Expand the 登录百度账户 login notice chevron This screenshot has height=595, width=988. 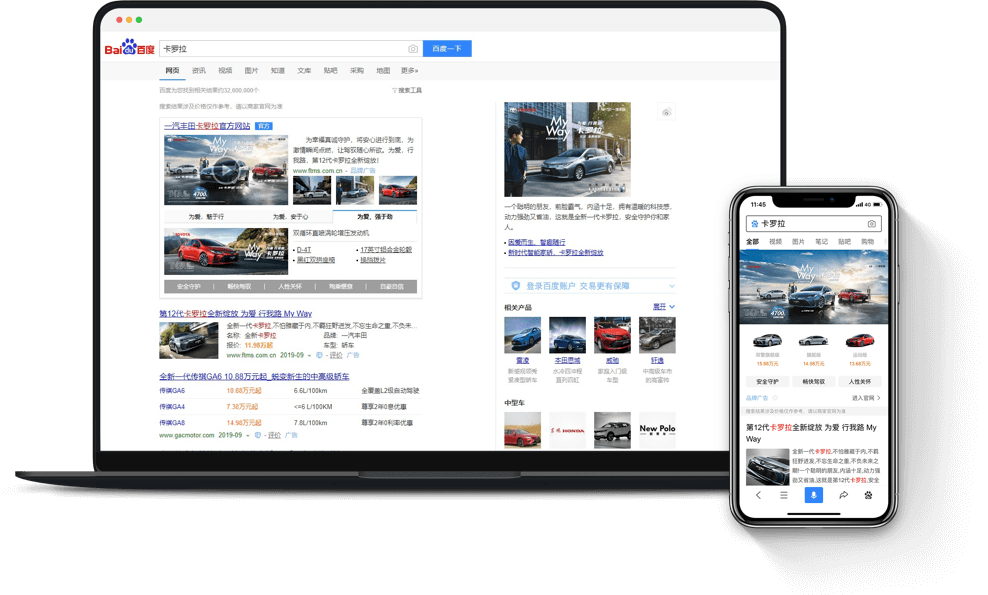coord(671,286)
